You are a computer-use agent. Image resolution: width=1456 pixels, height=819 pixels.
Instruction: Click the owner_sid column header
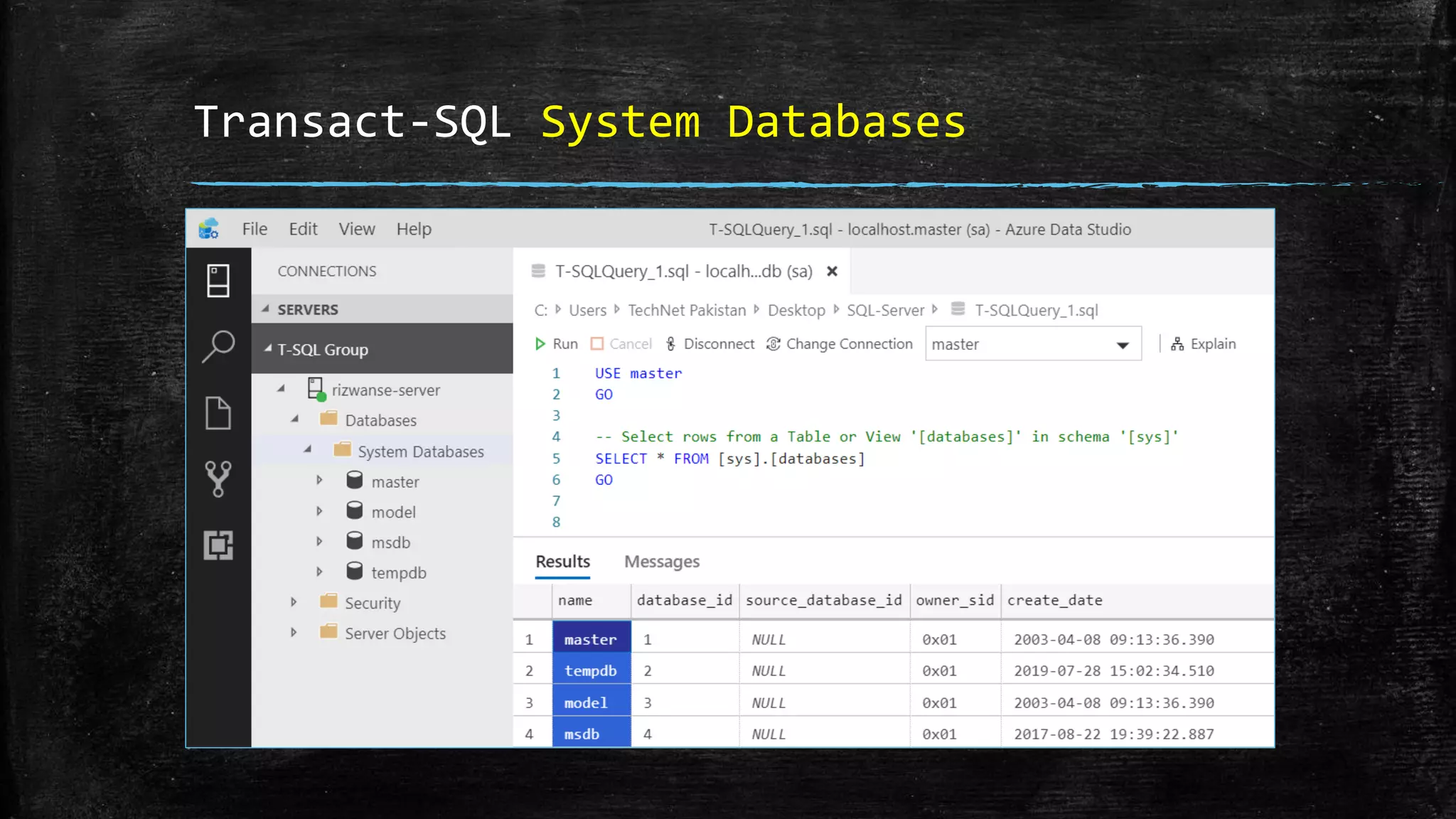(x=955, y=600)
